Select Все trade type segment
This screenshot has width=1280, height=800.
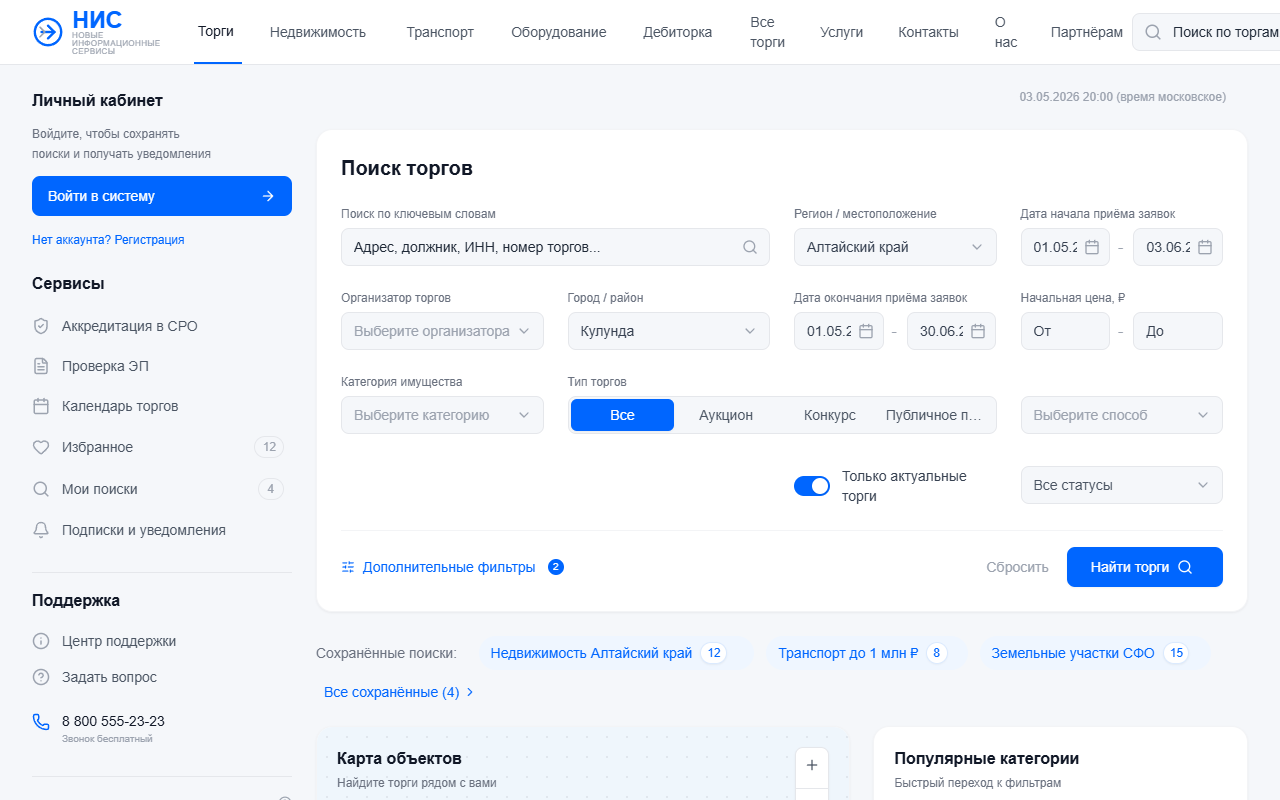[x=622, y=415]
